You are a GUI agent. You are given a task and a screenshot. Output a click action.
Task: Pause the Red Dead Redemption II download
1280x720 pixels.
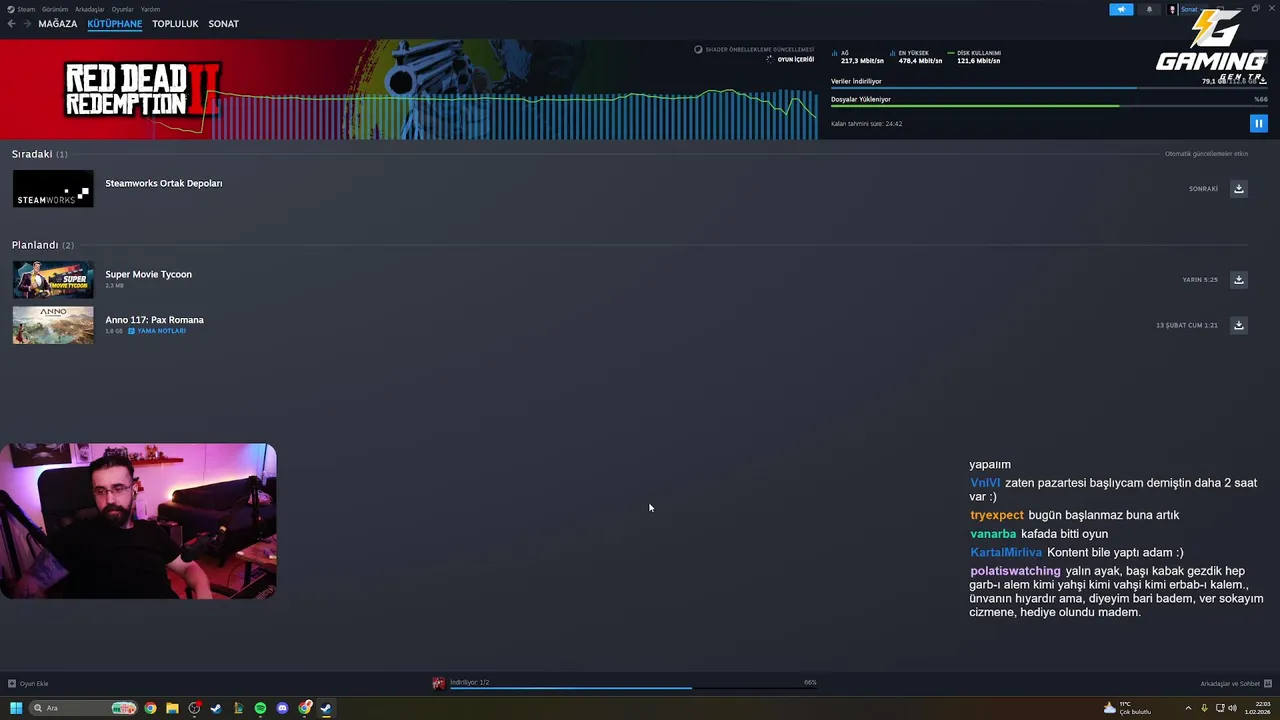point(1258,123)
